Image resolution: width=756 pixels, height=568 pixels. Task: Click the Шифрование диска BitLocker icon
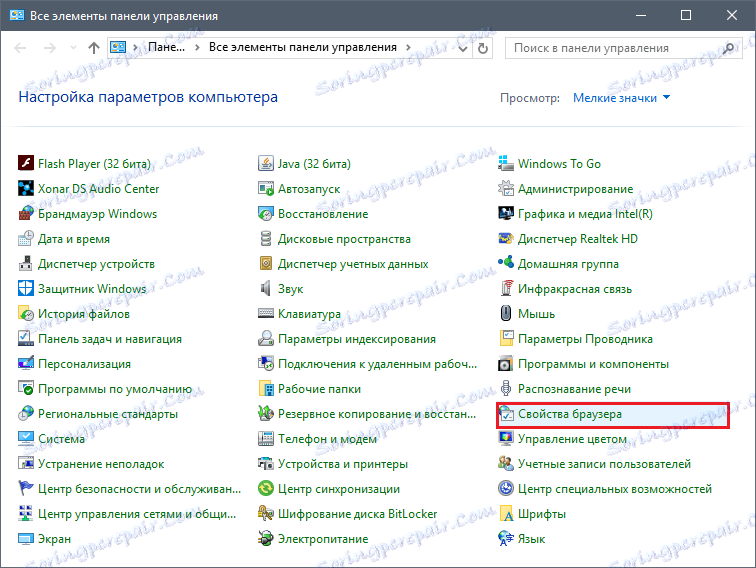pyautogui.click(x=266, y=514)
